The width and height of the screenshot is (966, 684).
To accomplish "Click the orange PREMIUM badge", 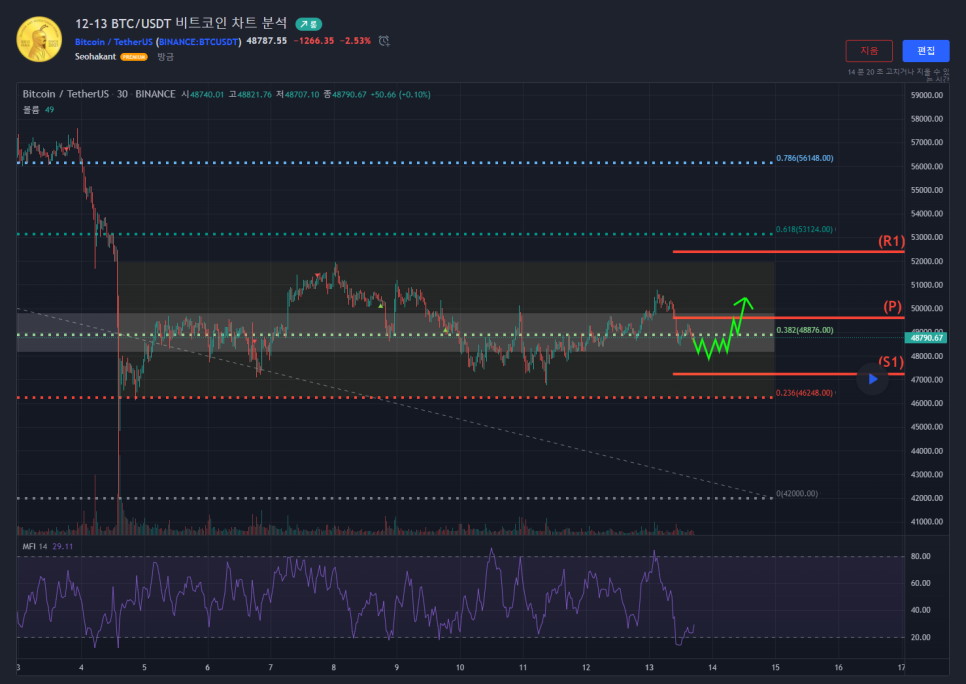I will click(134, 57).
